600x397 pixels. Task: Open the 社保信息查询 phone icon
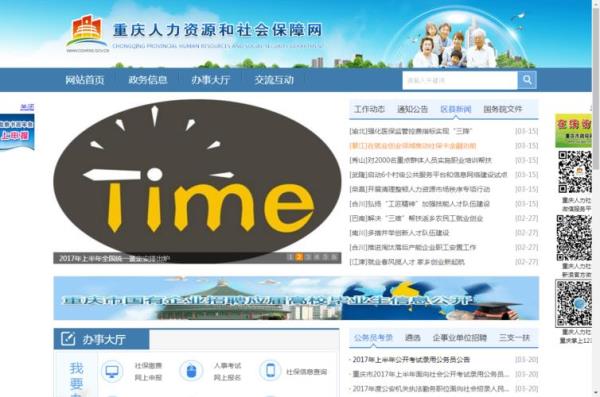(271, 371)
